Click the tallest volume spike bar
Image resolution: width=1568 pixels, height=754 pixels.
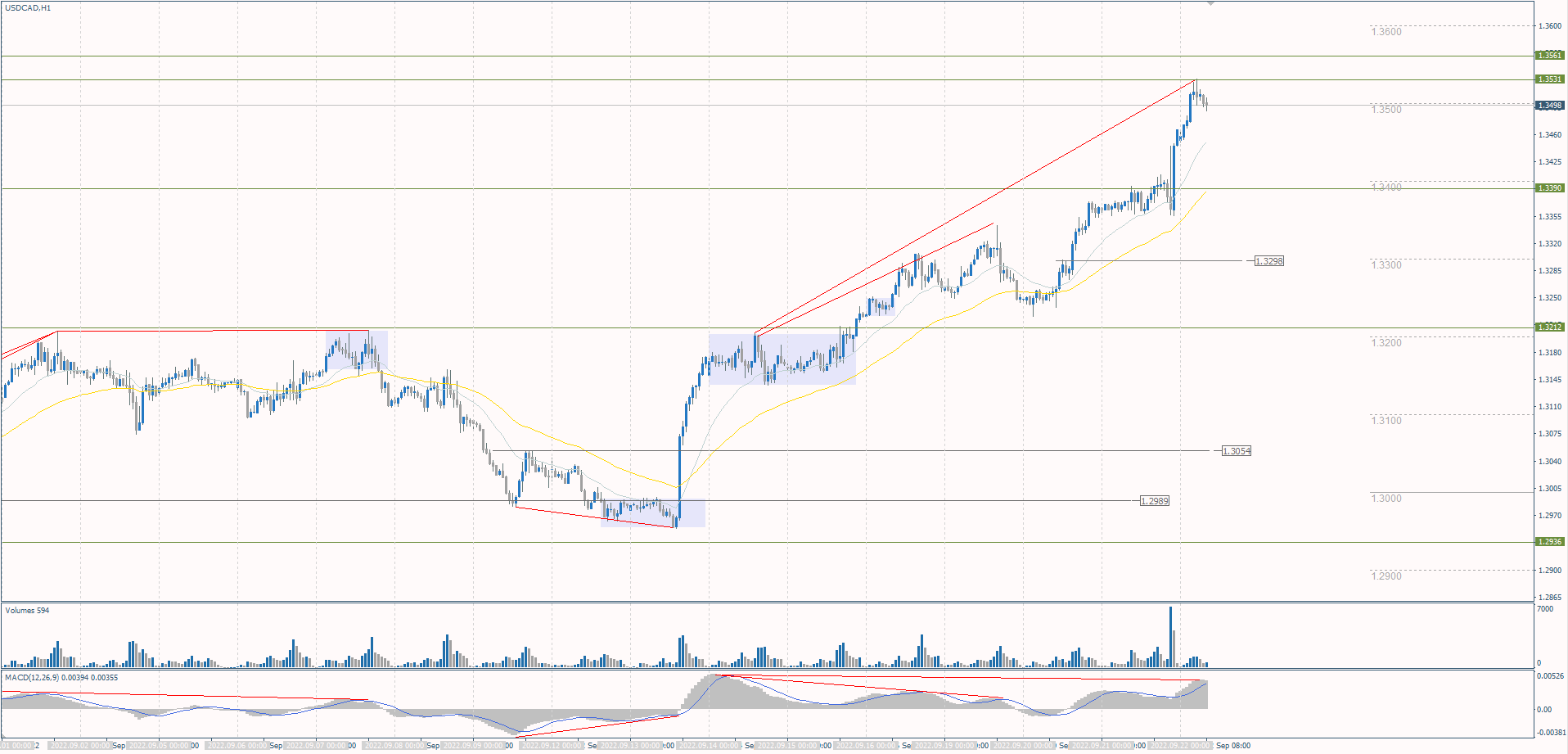(x=1171, y=636)
